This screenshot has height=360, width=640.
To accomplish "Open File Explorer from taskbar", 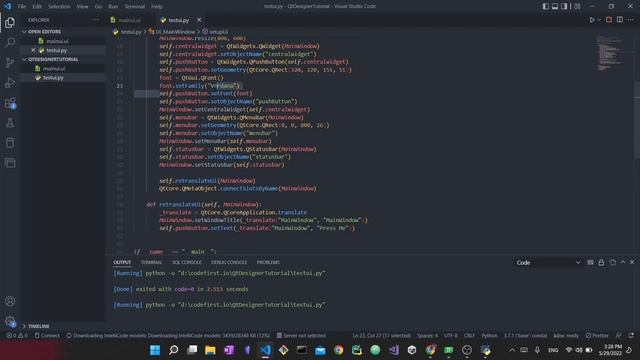I will pyautogui.click(x=210, y=350).
